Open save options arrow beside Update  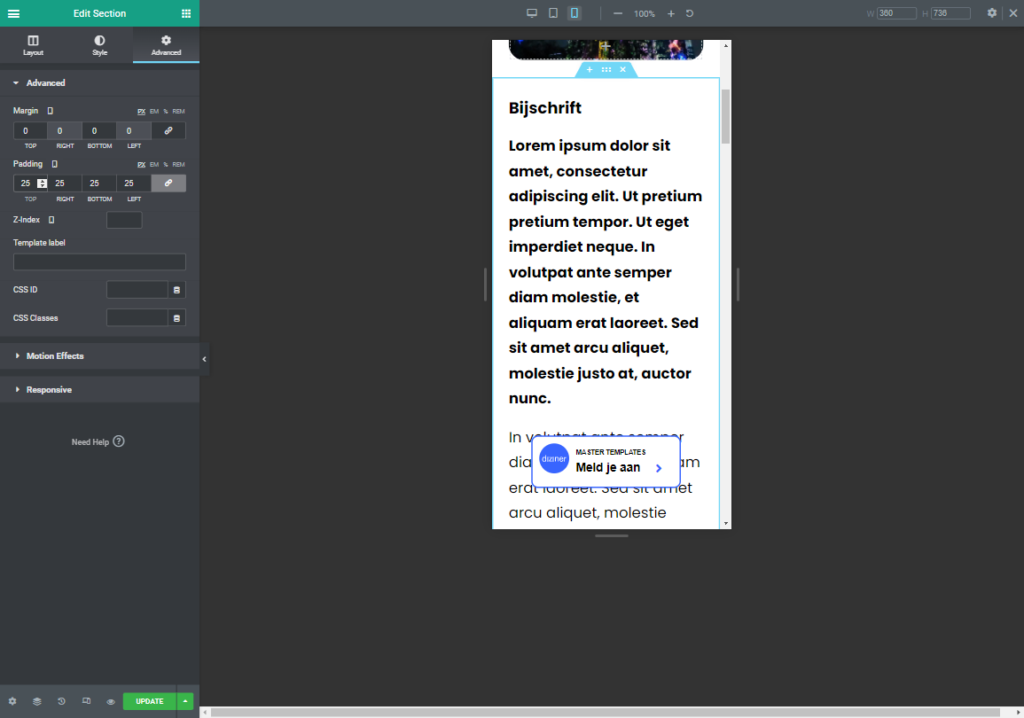pyautogui.click(x=185, y=701)
